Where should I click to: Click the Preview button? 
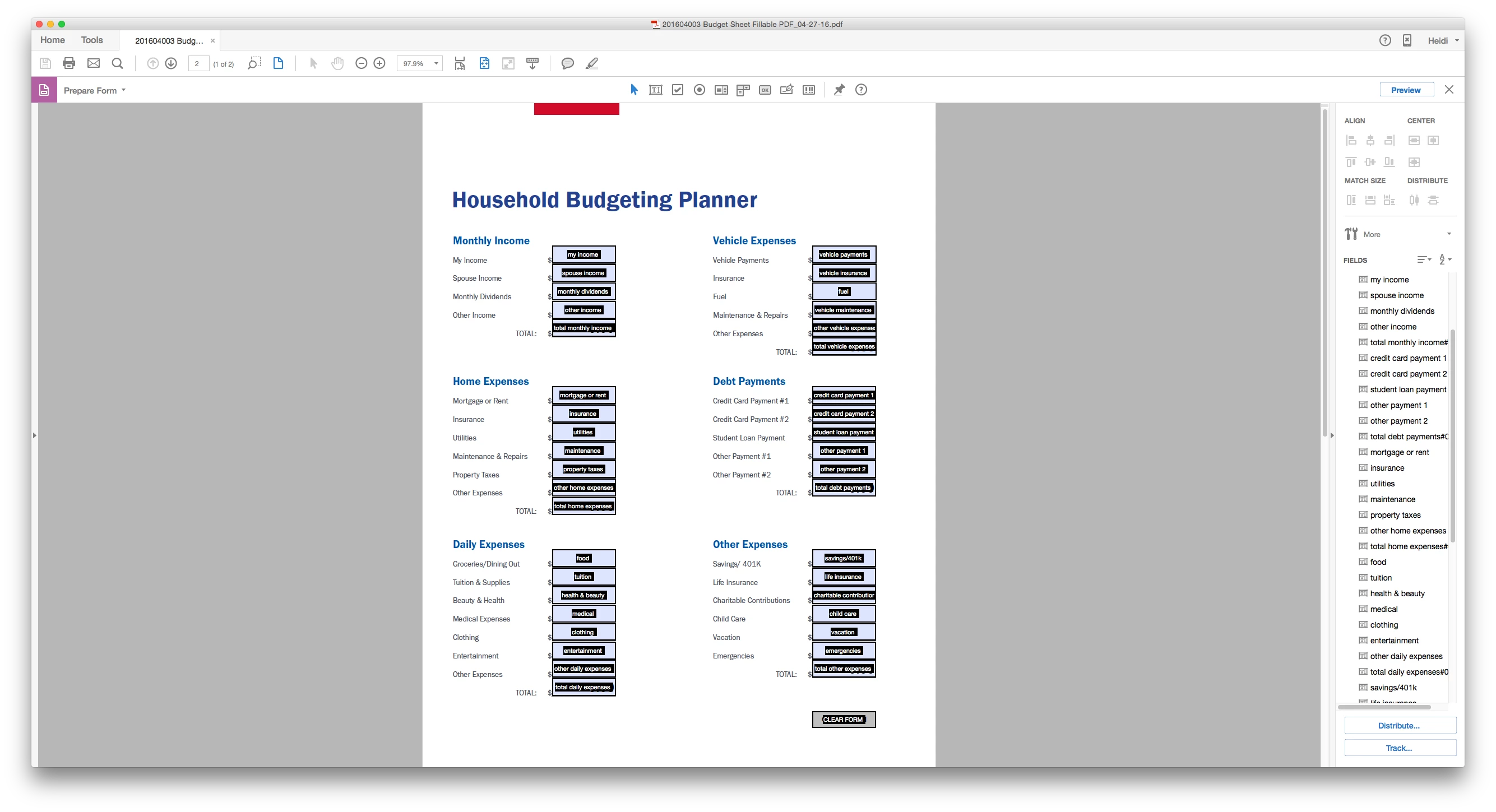click(x=1405, y=90)
